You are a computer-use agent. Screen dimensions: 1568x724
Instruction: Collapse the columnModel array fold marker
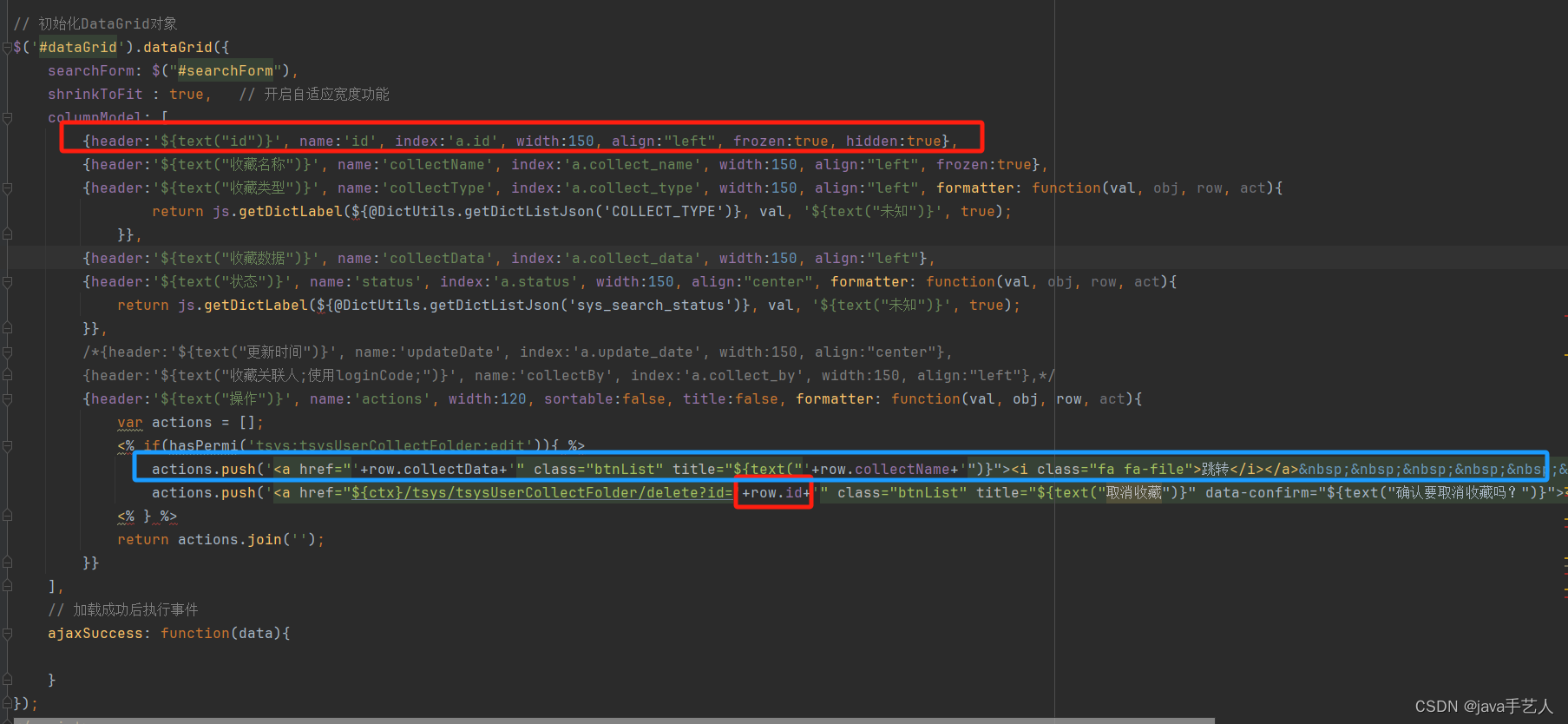pyautogui.click(x=7, y=117)
